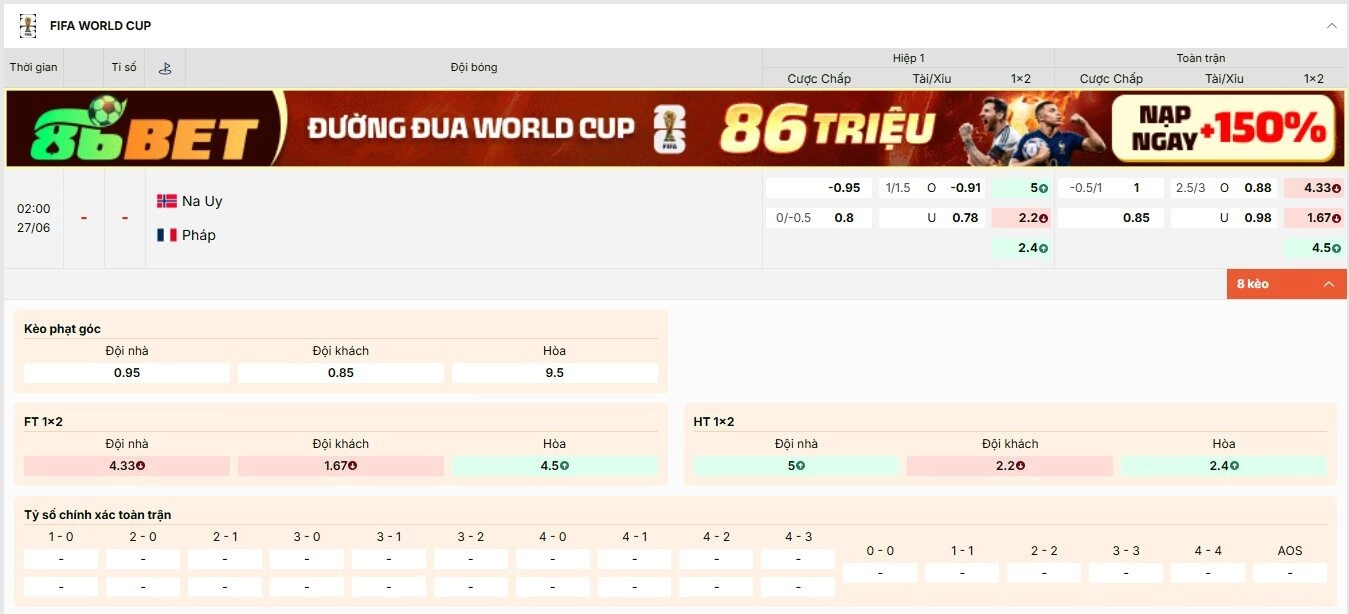Click 2.4 odds in the match row
This screenshot has height=614, width=1349.
point(1021,248)
